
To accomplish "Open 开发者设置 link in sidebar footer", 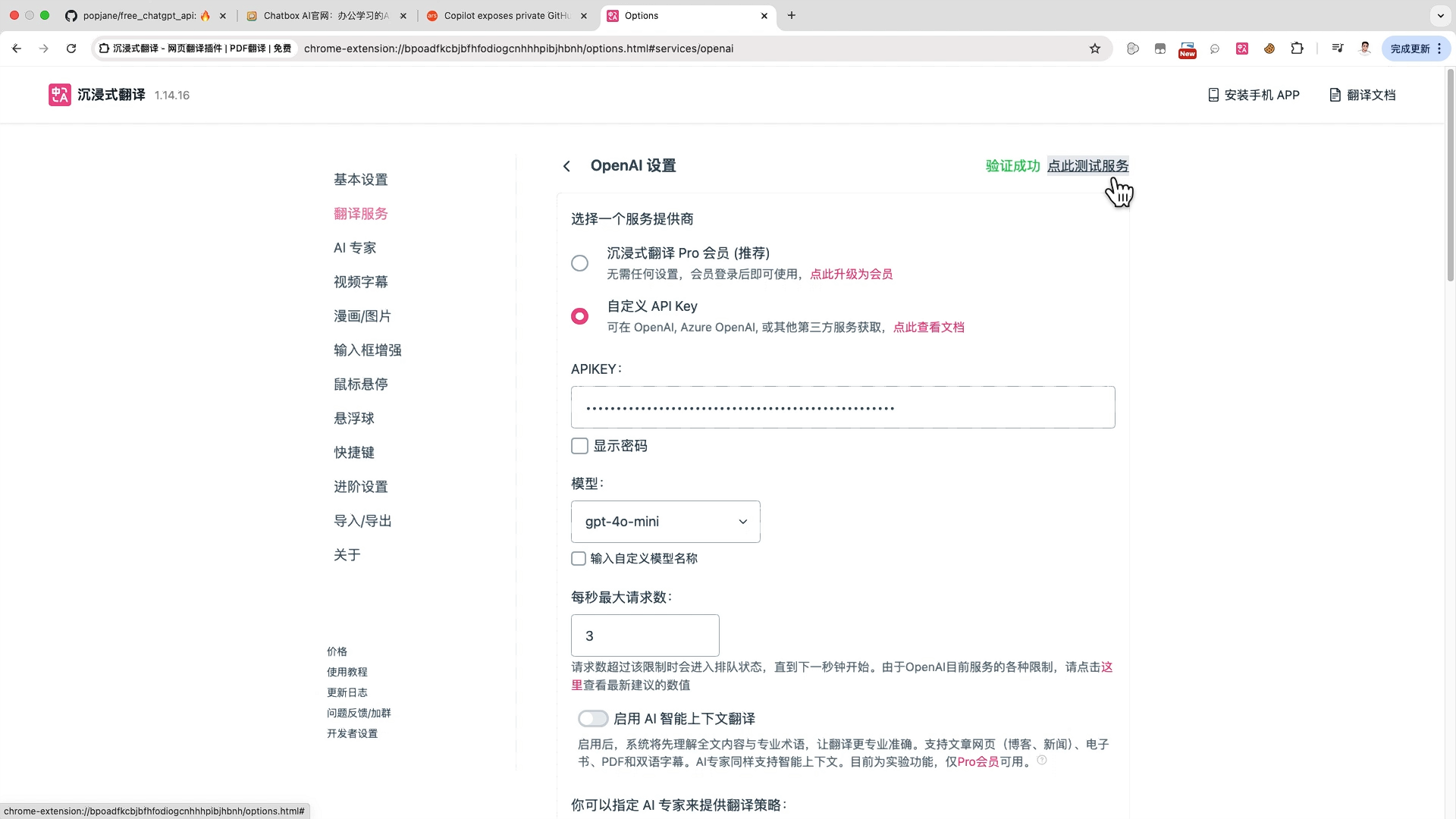I will click(352, 733).
